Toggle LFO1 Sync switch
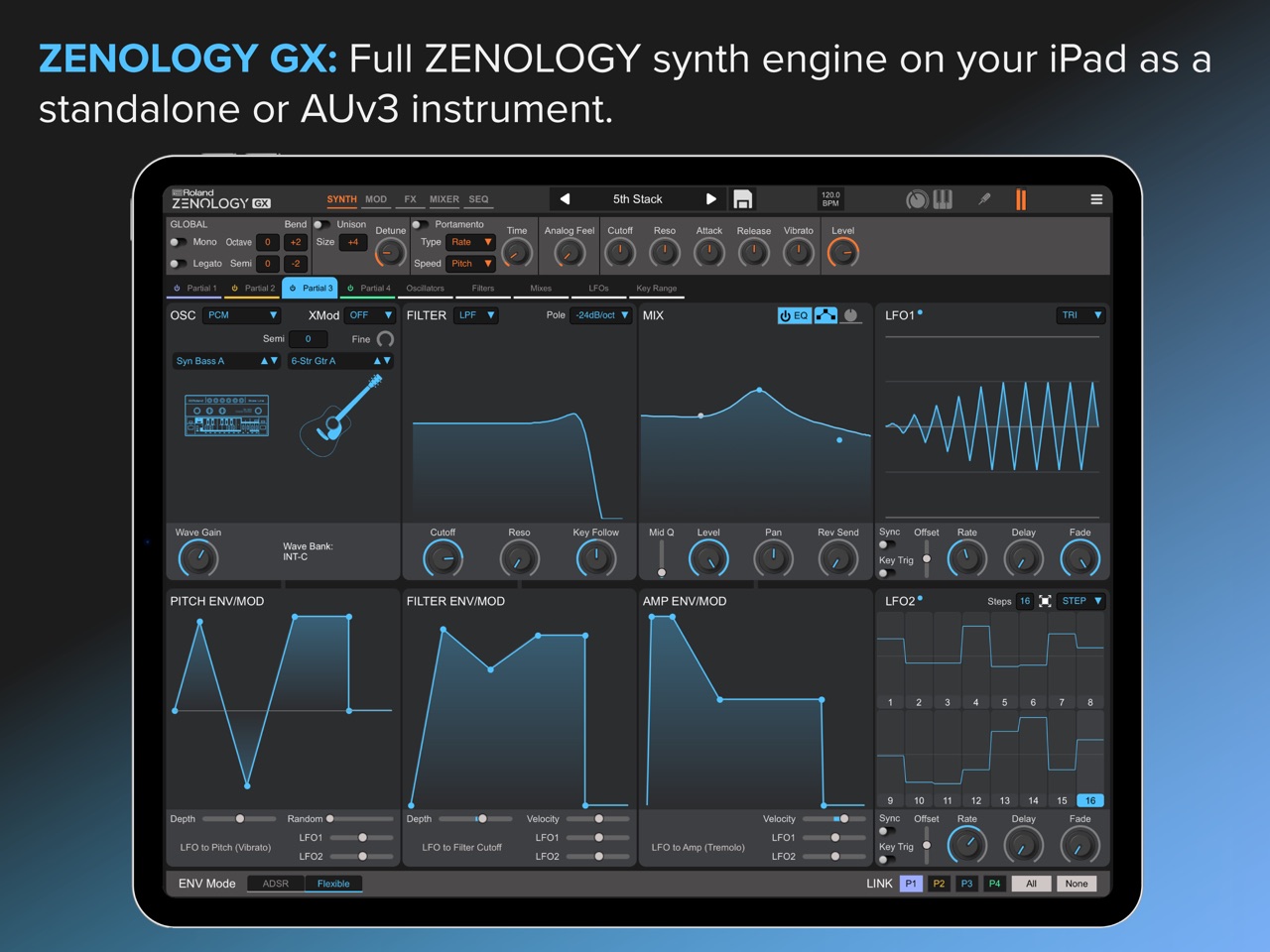The height and width of the screenshot is (952, 1270). (x=886, y=543)
